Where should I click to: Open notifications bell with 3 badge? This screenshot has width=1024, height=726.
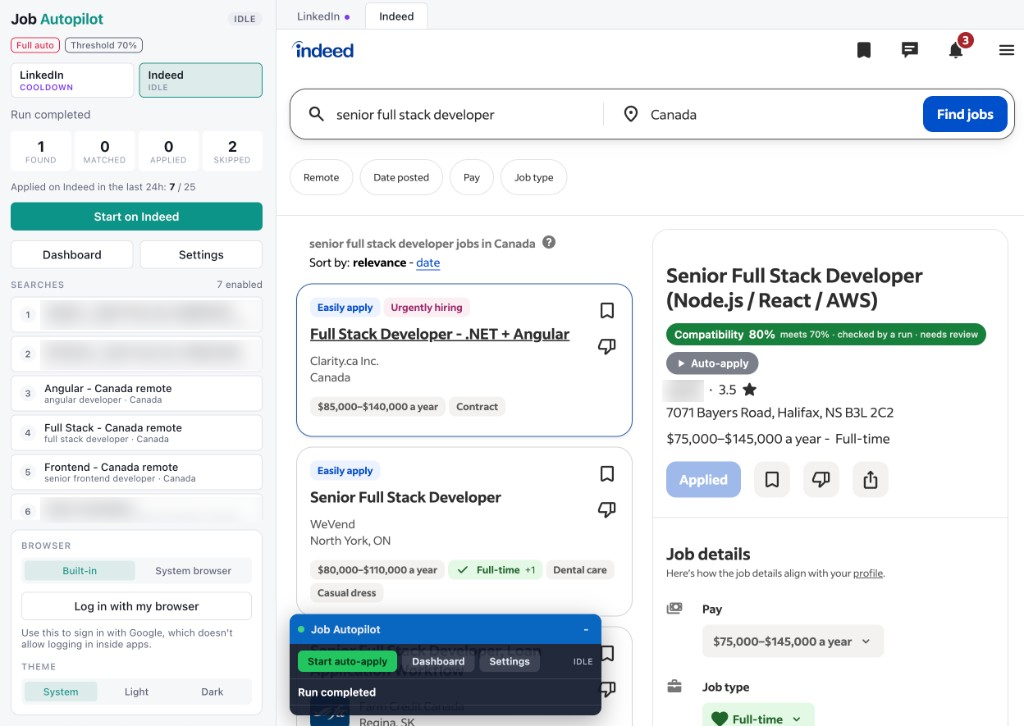click(956, 50)
